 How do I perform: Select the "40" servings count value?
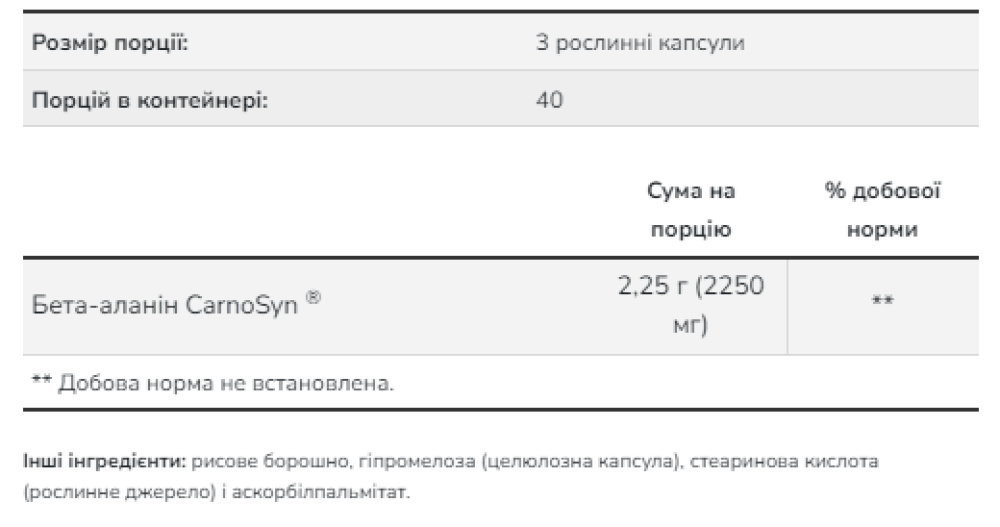pyautogui.click(x=550, y=100)
